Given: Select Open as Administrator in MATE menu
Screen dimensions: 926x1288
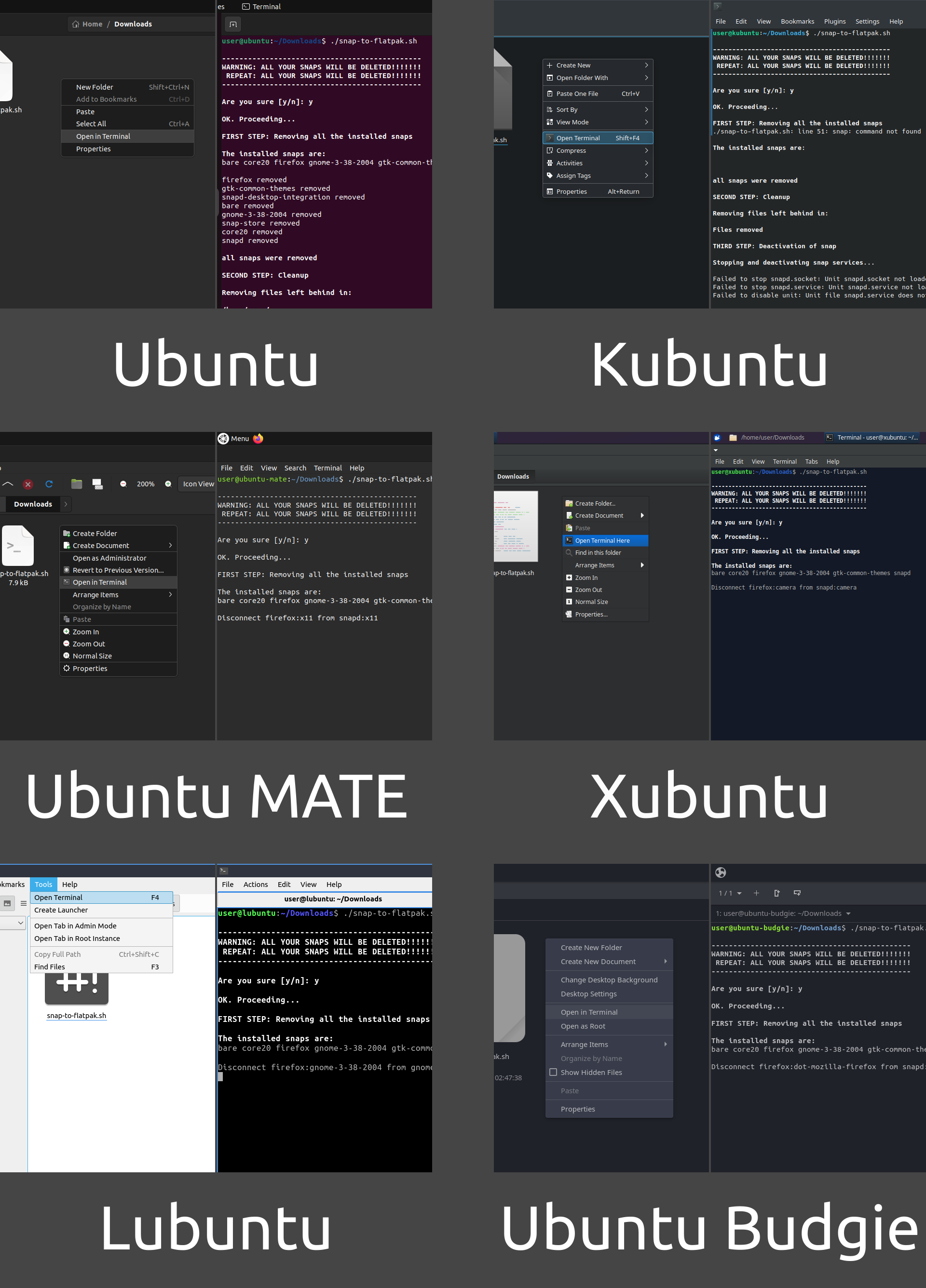Looking at the screenshot, I should pyautogui.click(x=118, y=558).
